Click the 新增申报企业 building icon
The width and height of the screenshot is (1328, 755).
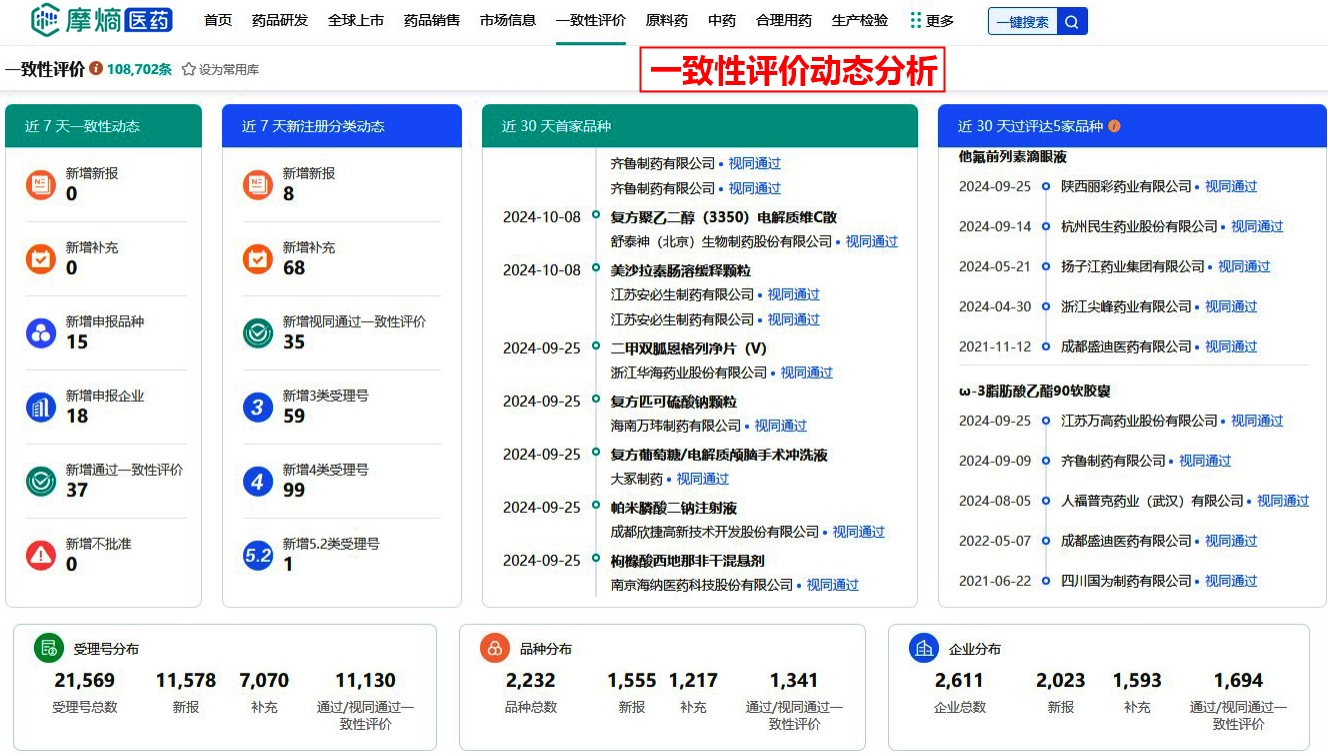tap(41, 407)
